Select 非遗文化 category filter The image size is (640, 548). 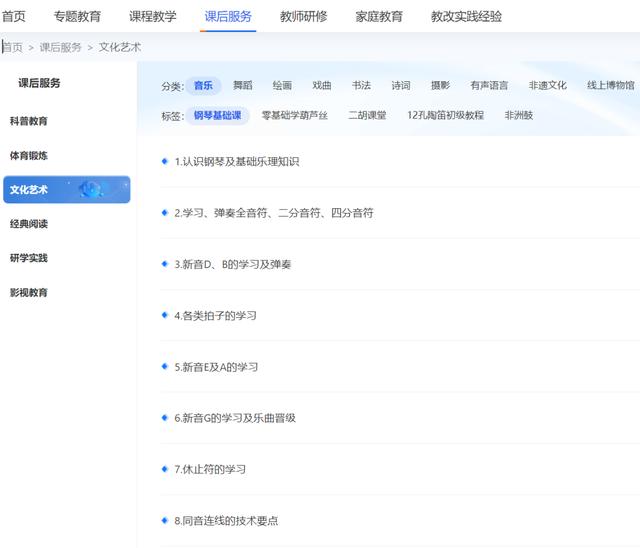(x=547, y=86)
